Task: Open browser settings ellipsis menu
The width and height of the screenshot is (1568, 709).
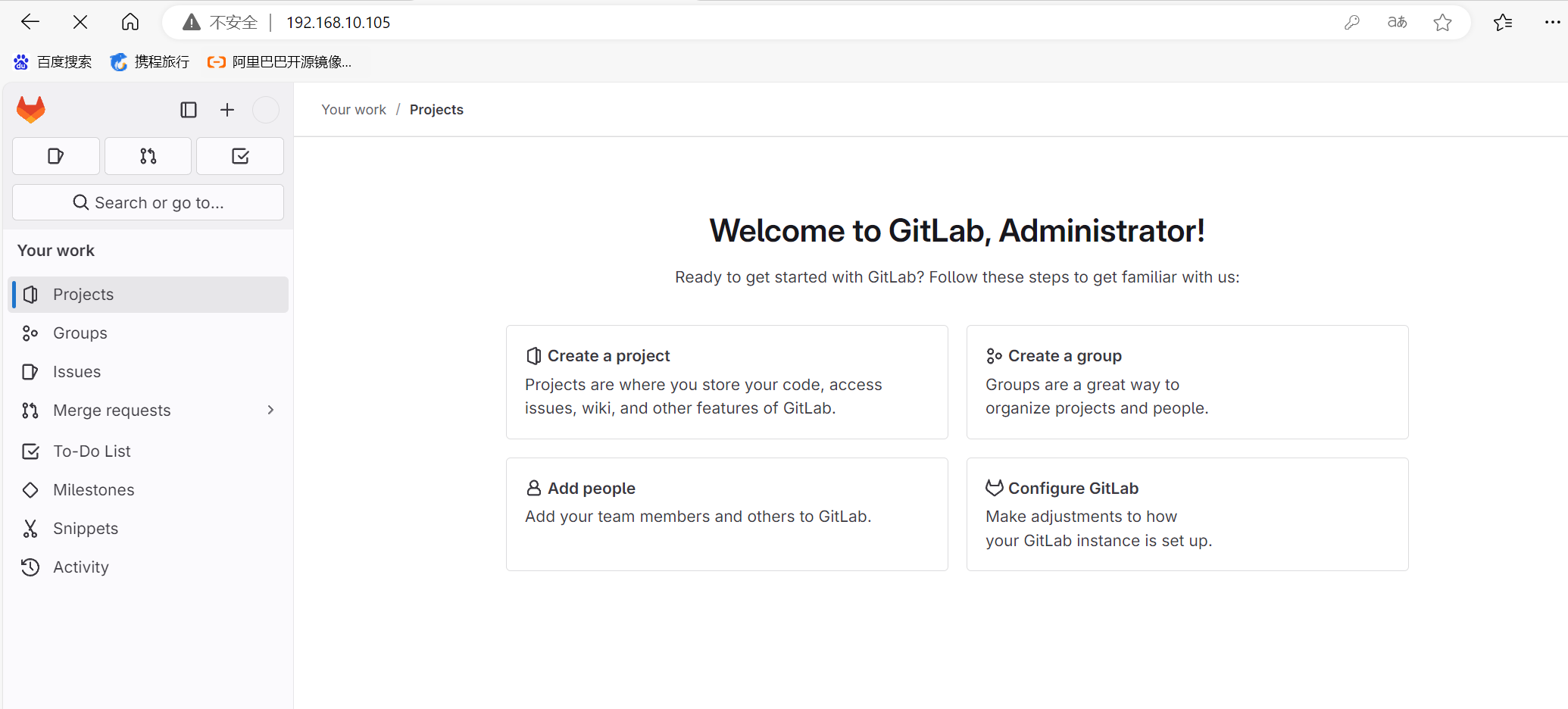Action: [1552, 23]
